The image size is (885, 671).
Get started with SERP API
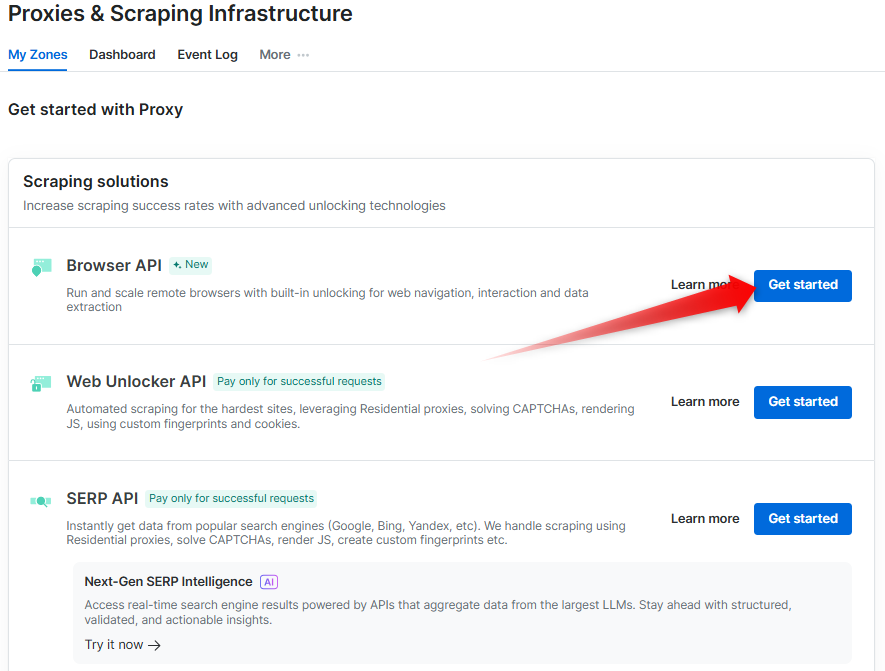(803, 519)
